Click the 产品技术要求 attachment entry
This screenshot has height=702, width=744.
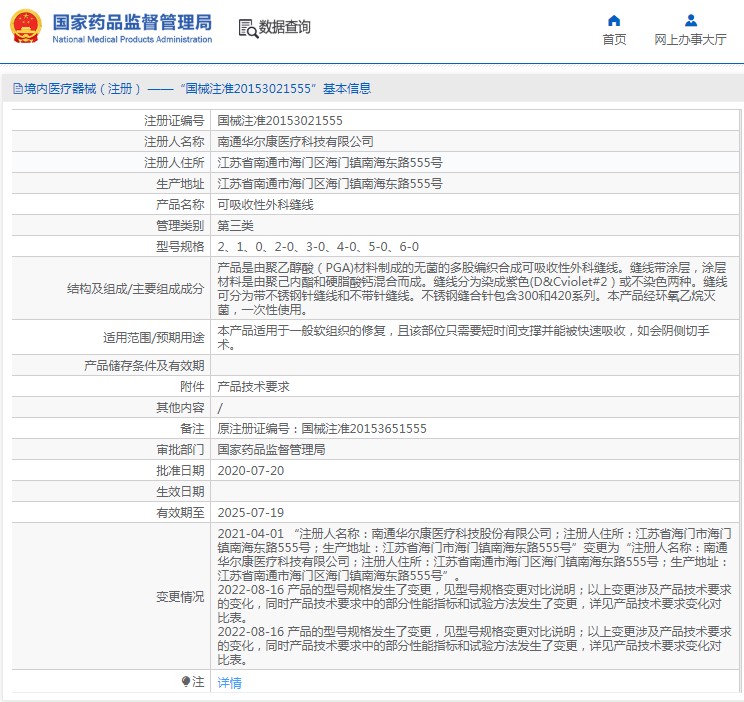pyautogui.click(x=253, y=386)
